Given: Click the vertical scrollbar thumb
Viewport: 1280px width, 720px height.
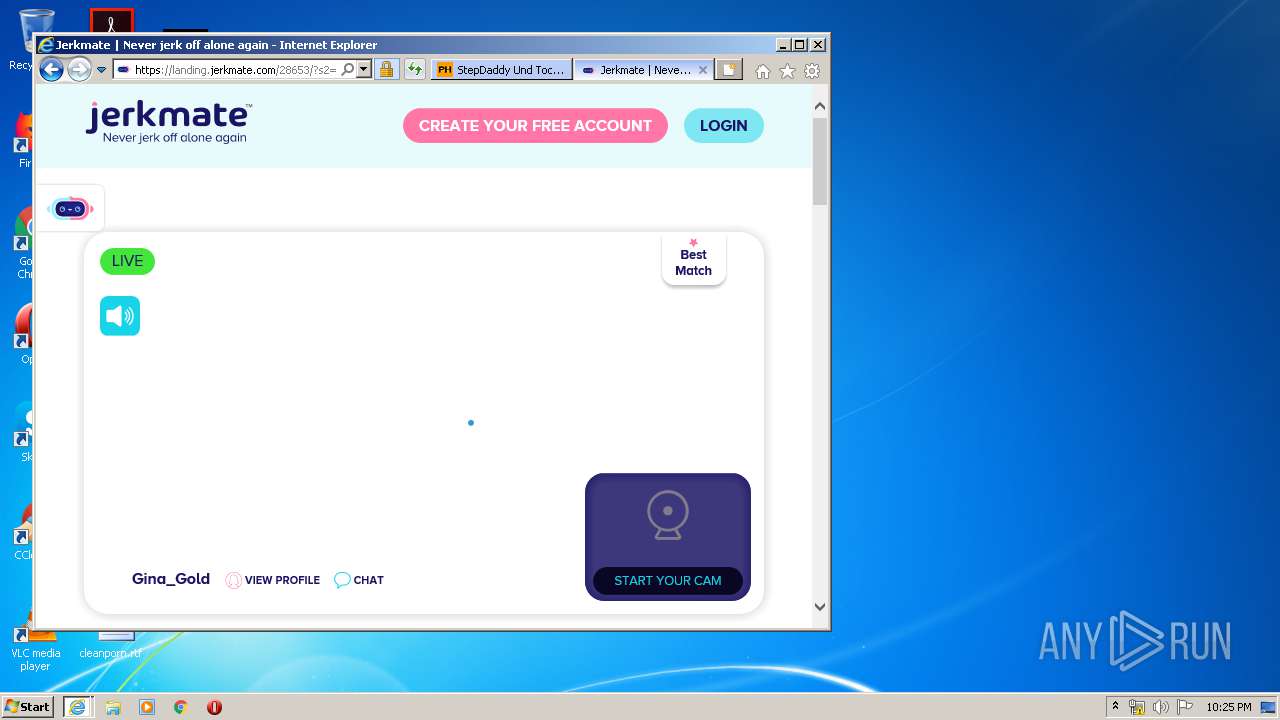Looking at the screenshot, I should click(x=820, y=161).
